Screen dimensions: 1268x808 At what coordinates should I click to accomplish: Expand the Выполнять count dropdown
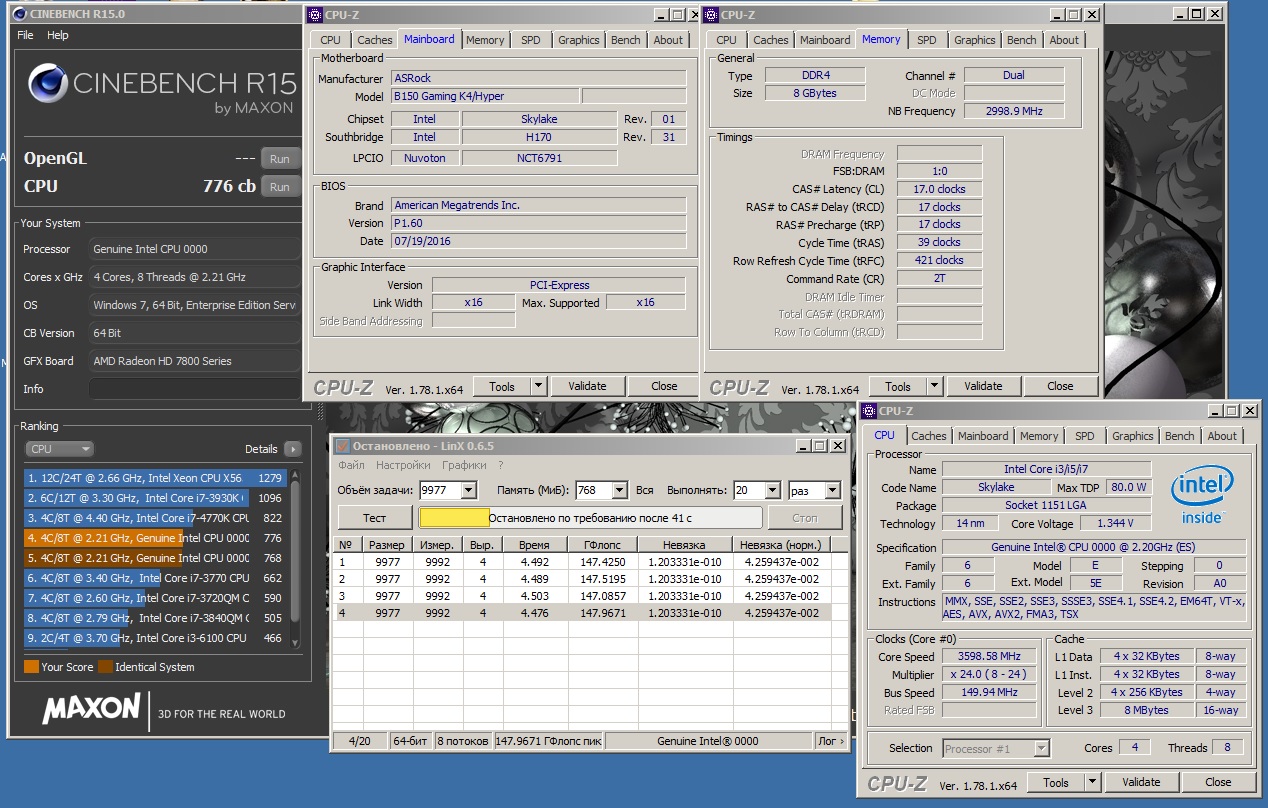pos(772,490)
